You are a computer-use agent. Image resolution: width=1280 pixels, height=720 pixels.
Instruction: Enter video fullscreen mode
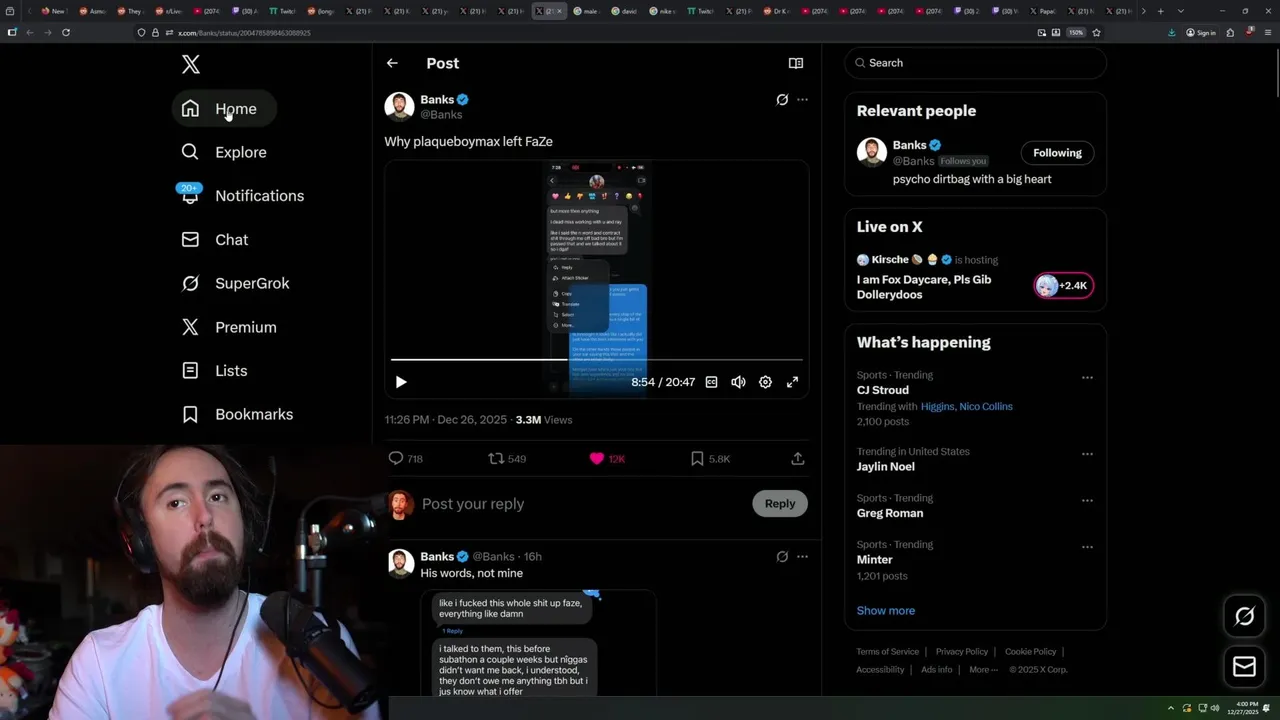click(792, 382)
